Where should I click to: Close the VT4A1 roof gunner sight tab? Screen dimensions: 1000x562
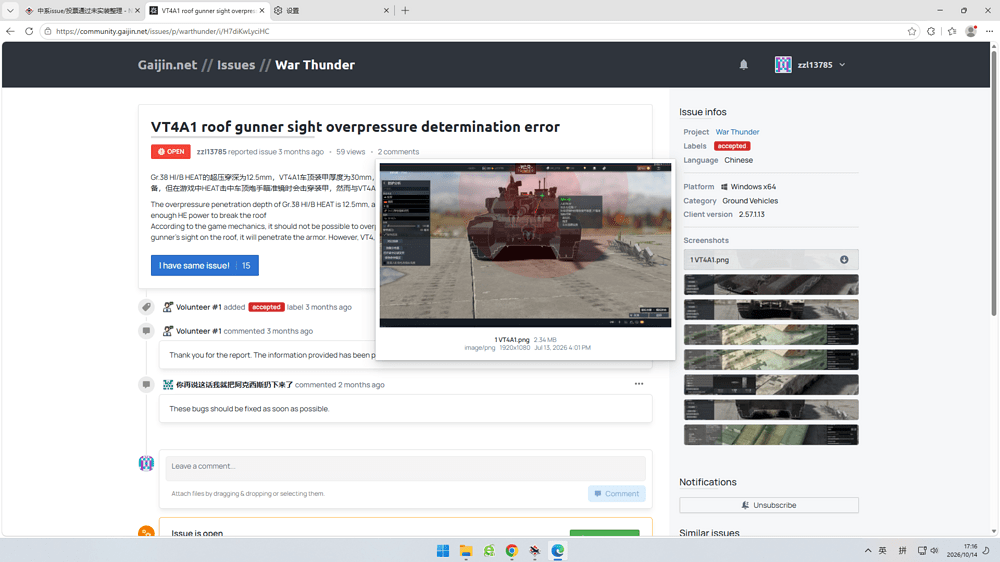point(261,11)
